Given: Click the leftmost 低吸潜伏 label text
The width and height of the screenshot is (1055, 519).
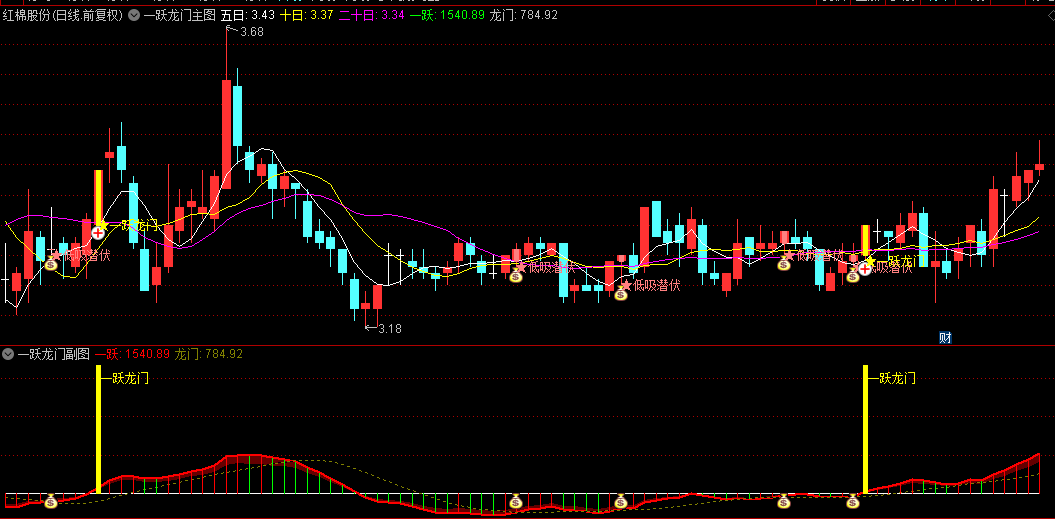Looking at the screenshot, I should click(86, 255).
